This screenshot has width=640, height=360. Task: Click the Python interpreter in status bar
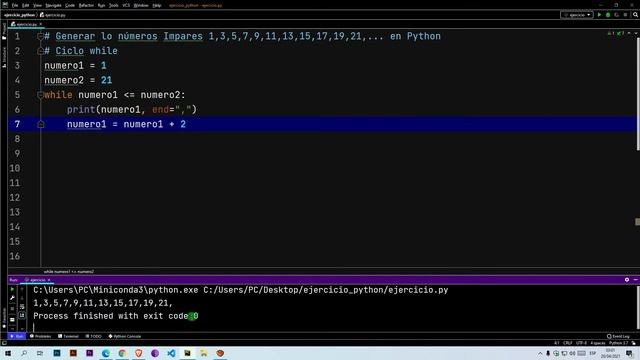point(618,343)
